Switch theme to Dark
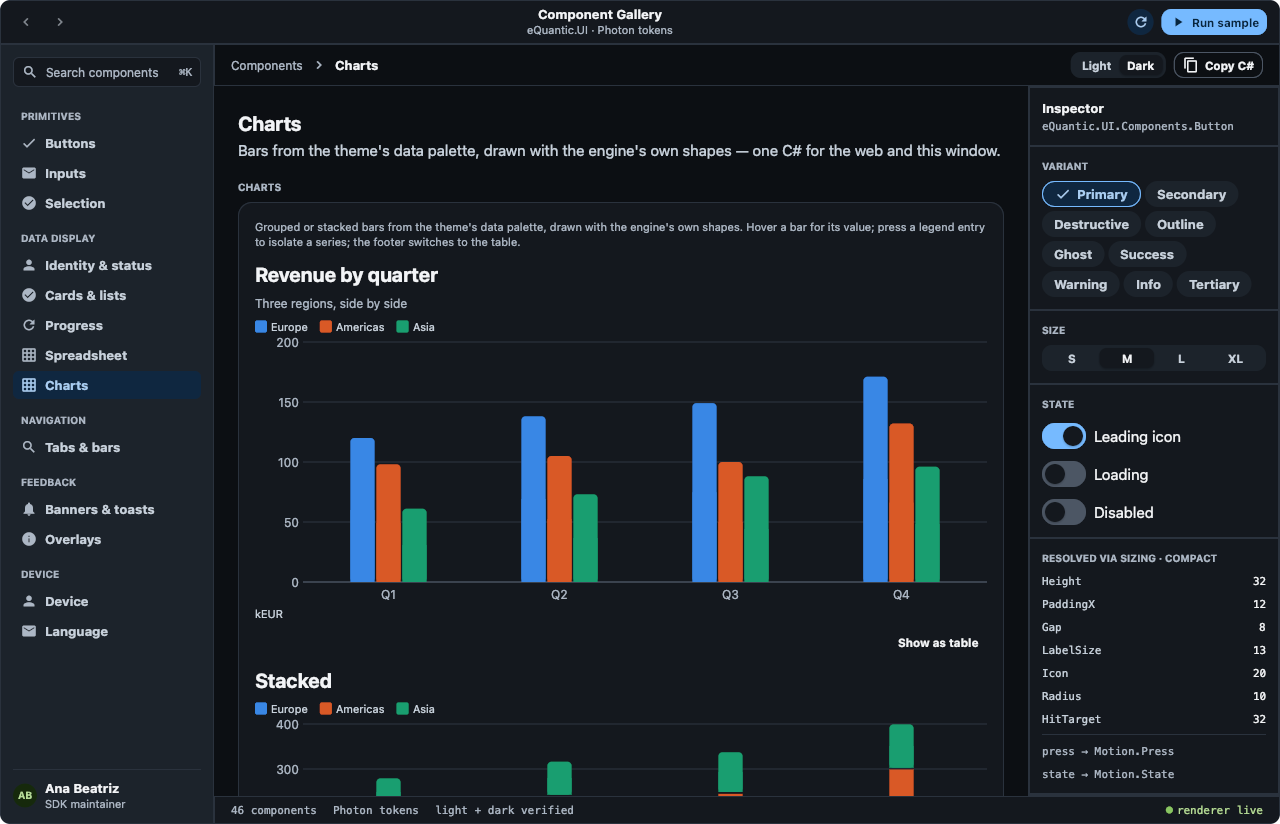 coord(1140,65)
